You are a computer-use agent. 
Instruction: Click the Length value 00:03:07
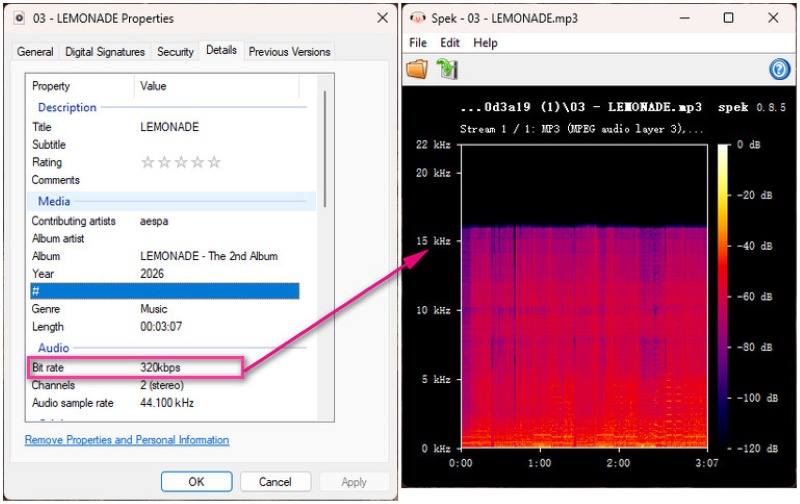pos(161,326)
